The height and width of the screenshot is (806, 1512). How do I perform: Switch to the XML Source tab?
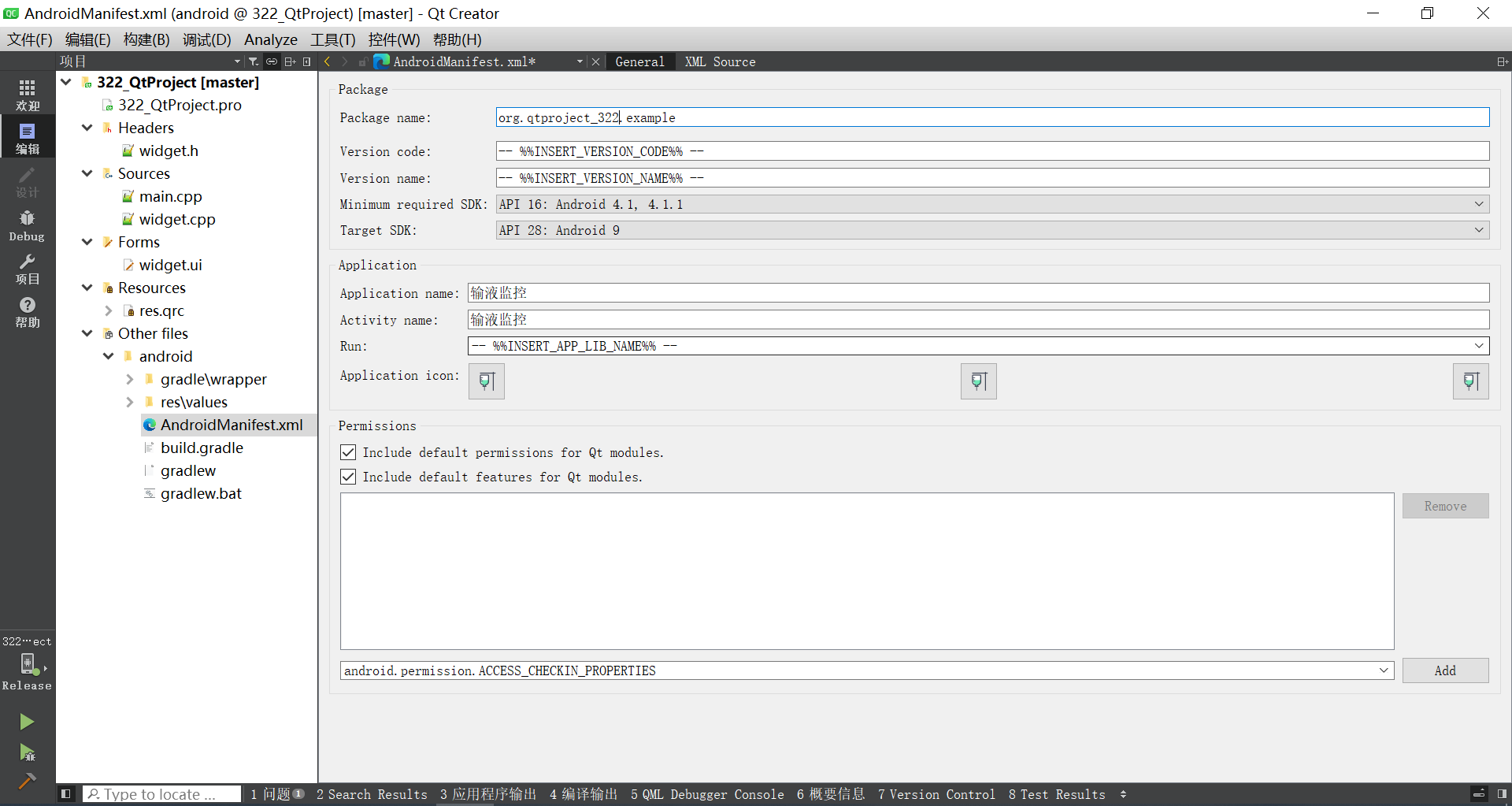coord(720,61)
